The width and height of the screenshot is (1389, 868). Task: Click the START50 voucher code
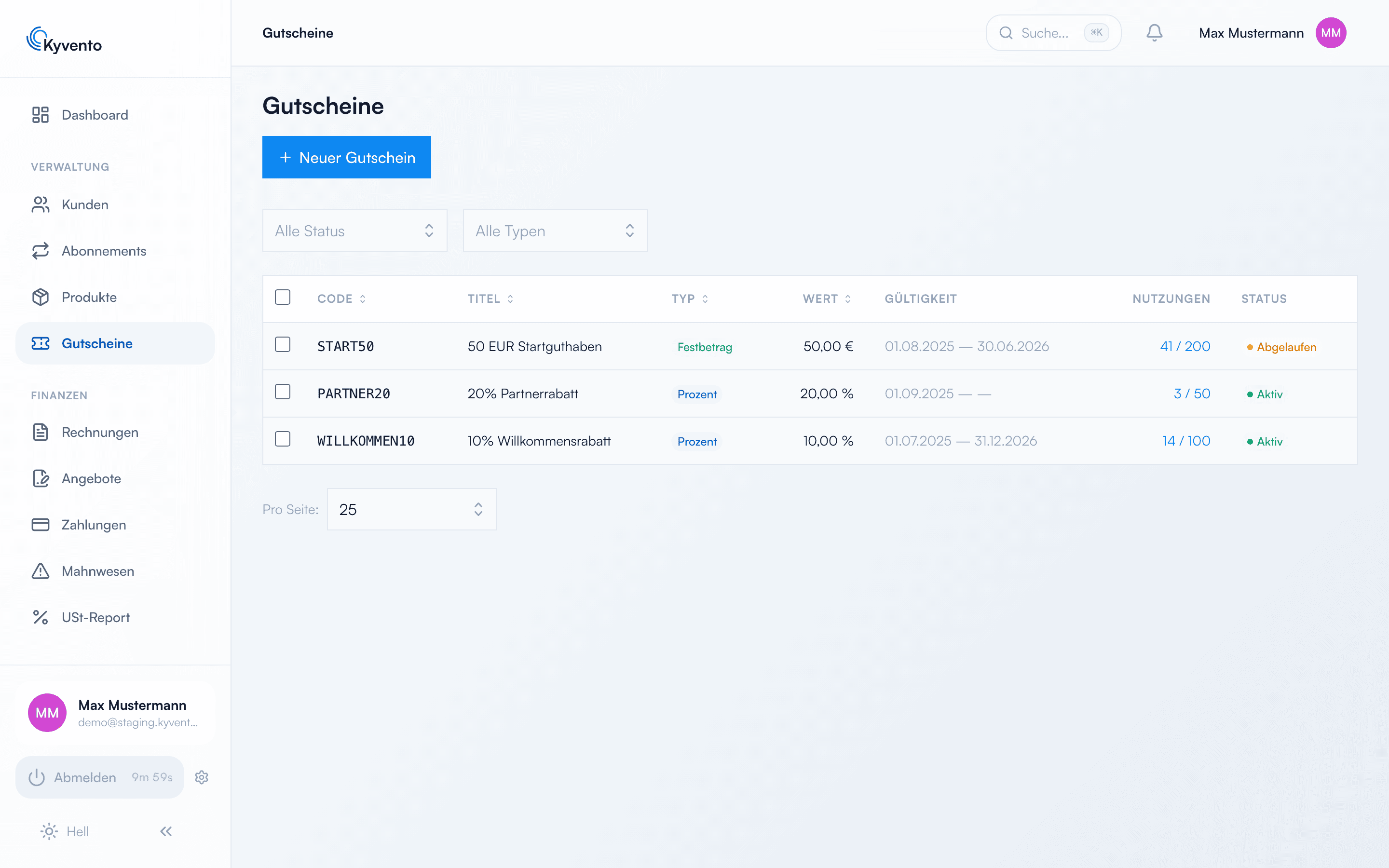point(345,346)
